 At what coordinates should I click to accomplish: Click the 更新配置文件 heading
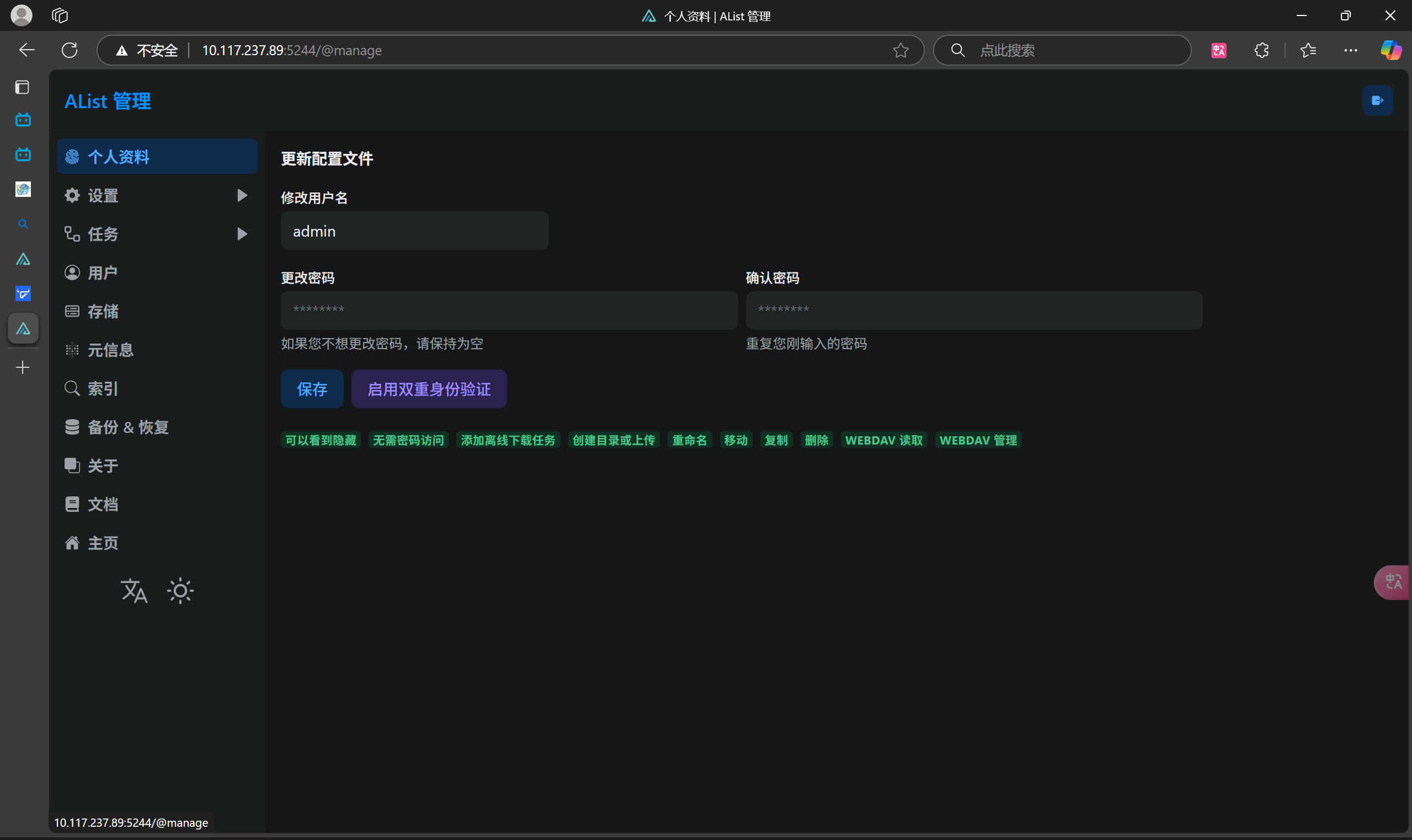coord(327,158)
